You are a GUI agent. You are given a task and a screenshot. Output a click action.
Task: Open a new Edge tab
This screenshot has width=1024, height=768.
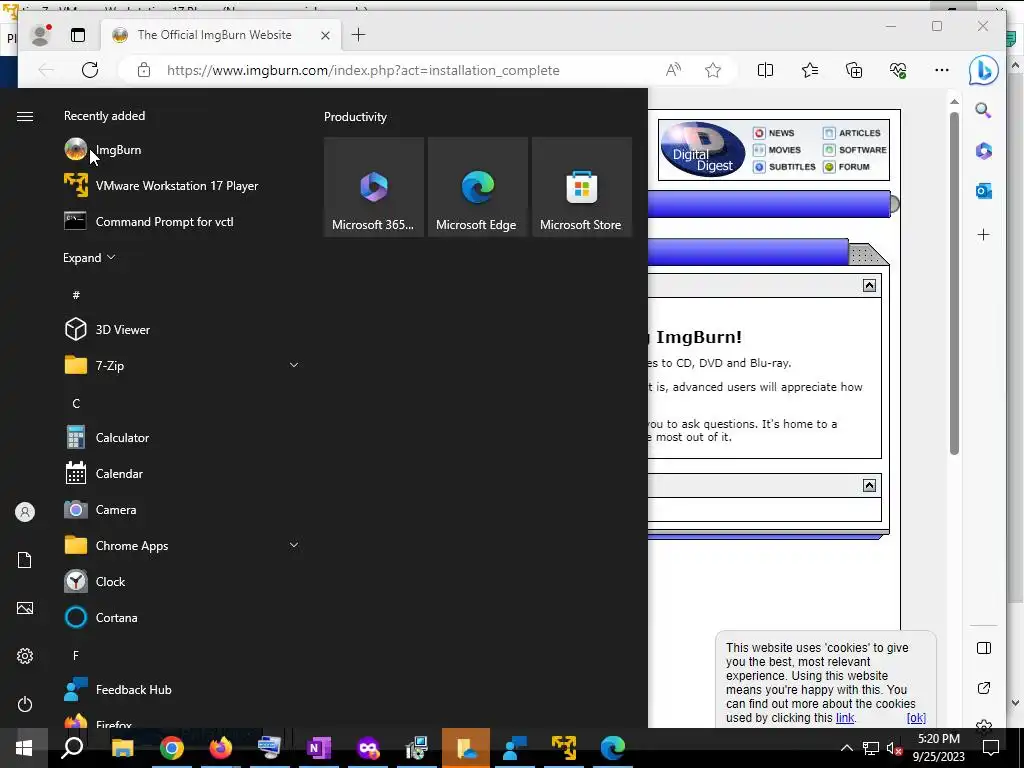pyautogui.click(x=359, y=35)
